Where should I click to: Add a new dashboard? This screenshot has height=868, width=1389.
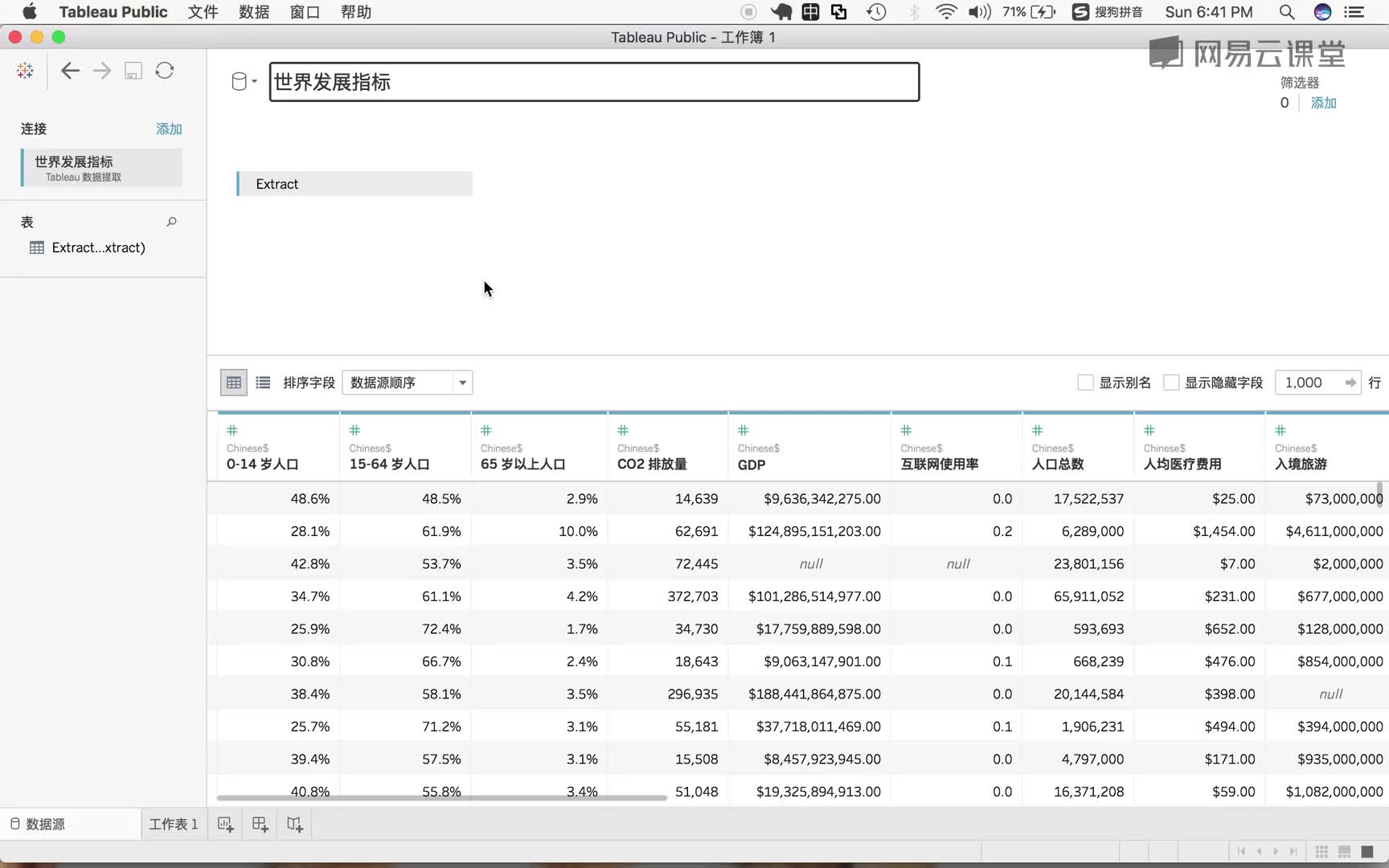pos(260,824)
